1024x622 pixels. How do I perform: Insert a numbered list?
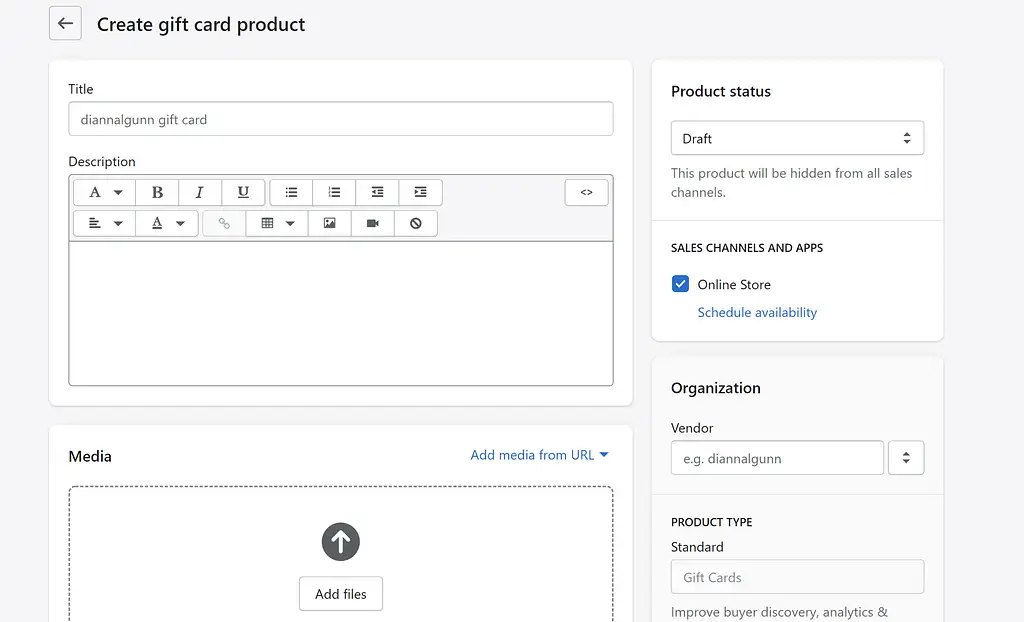(334, 192)
